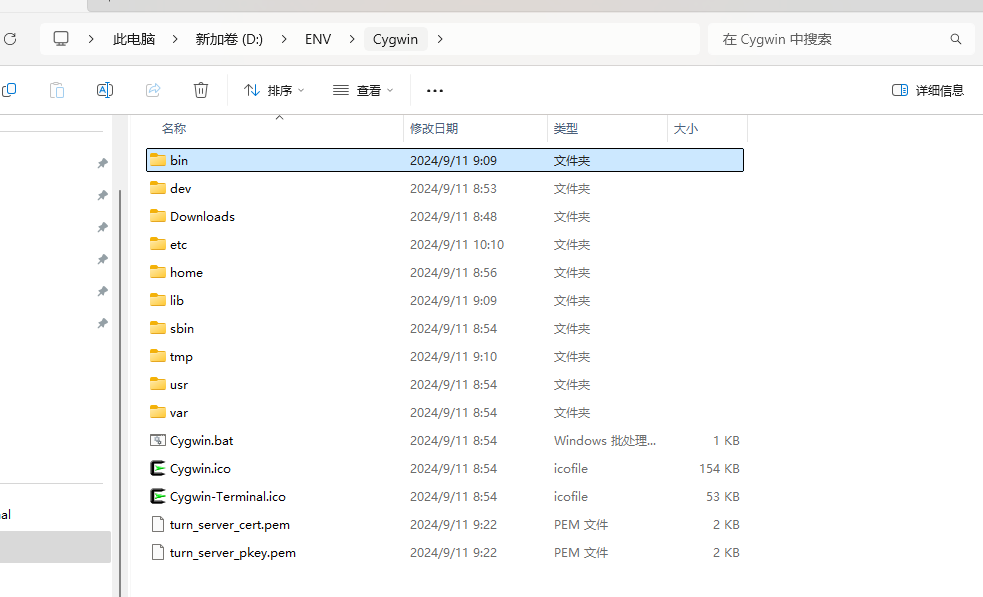Expand chevron after 此电脑 breadcrumb
Viewport: 983px width, 597px height.
point(176,39)
